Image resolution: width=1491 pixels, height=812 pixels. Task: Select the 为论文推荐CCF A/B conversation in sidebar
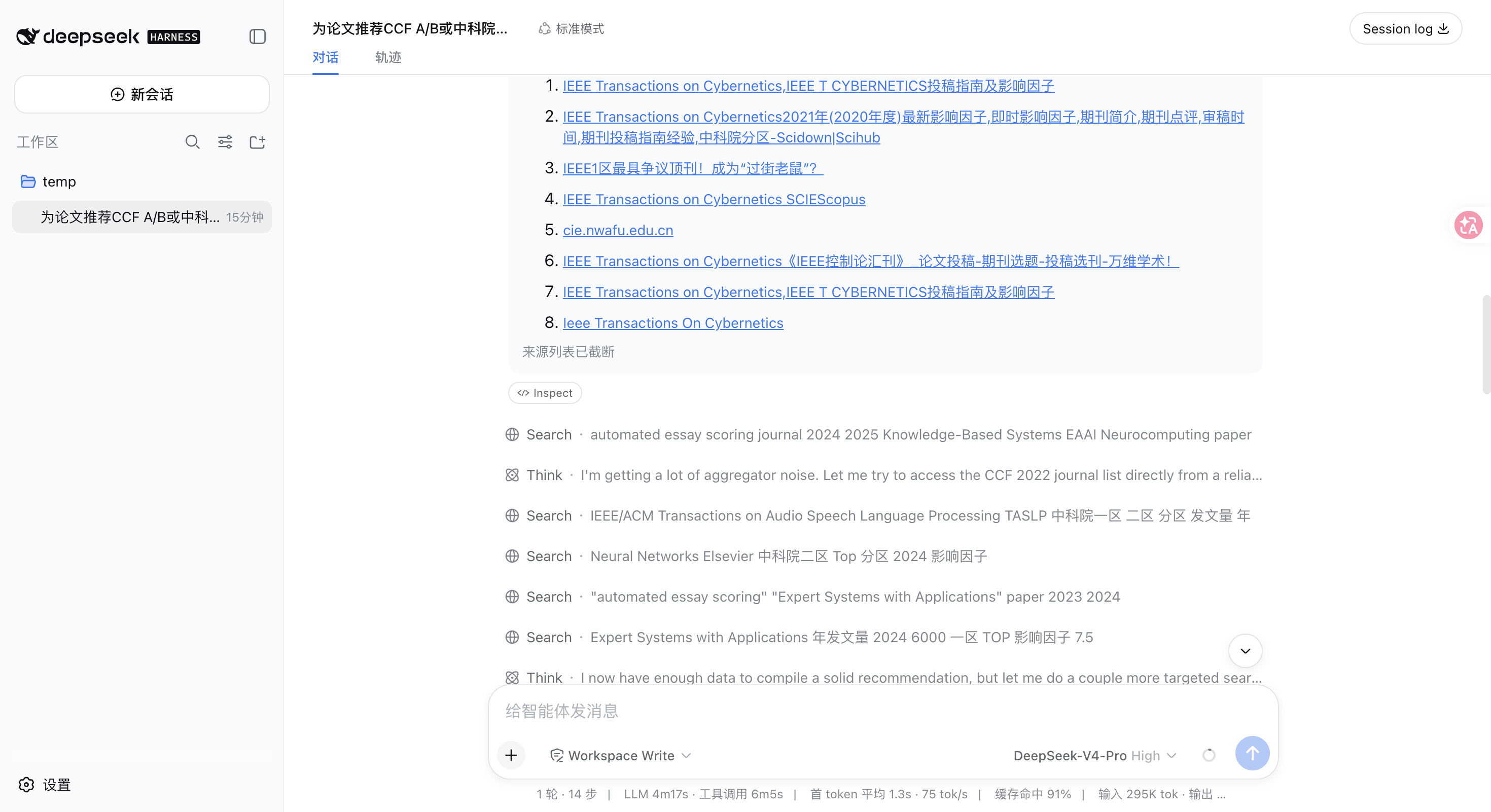[x=142, y=217]
